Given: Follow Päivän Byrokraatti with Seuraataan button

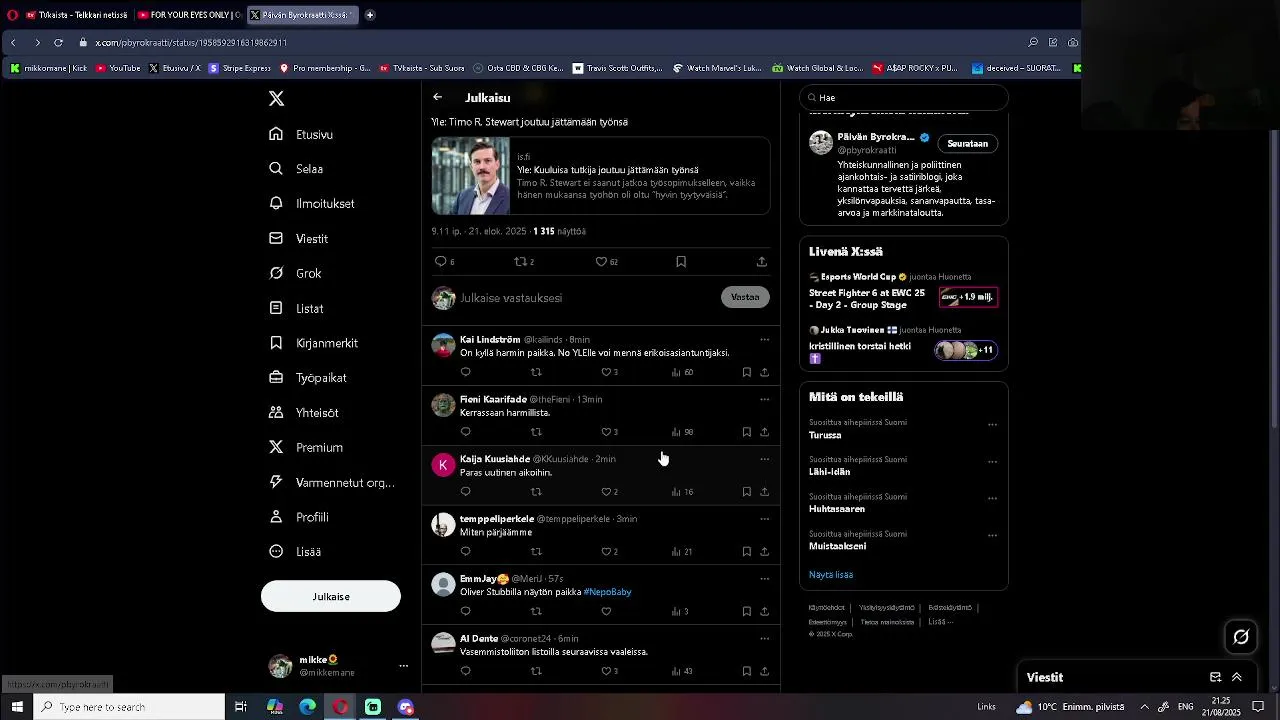Looking at the screenshot, I should tap(968, 144).
